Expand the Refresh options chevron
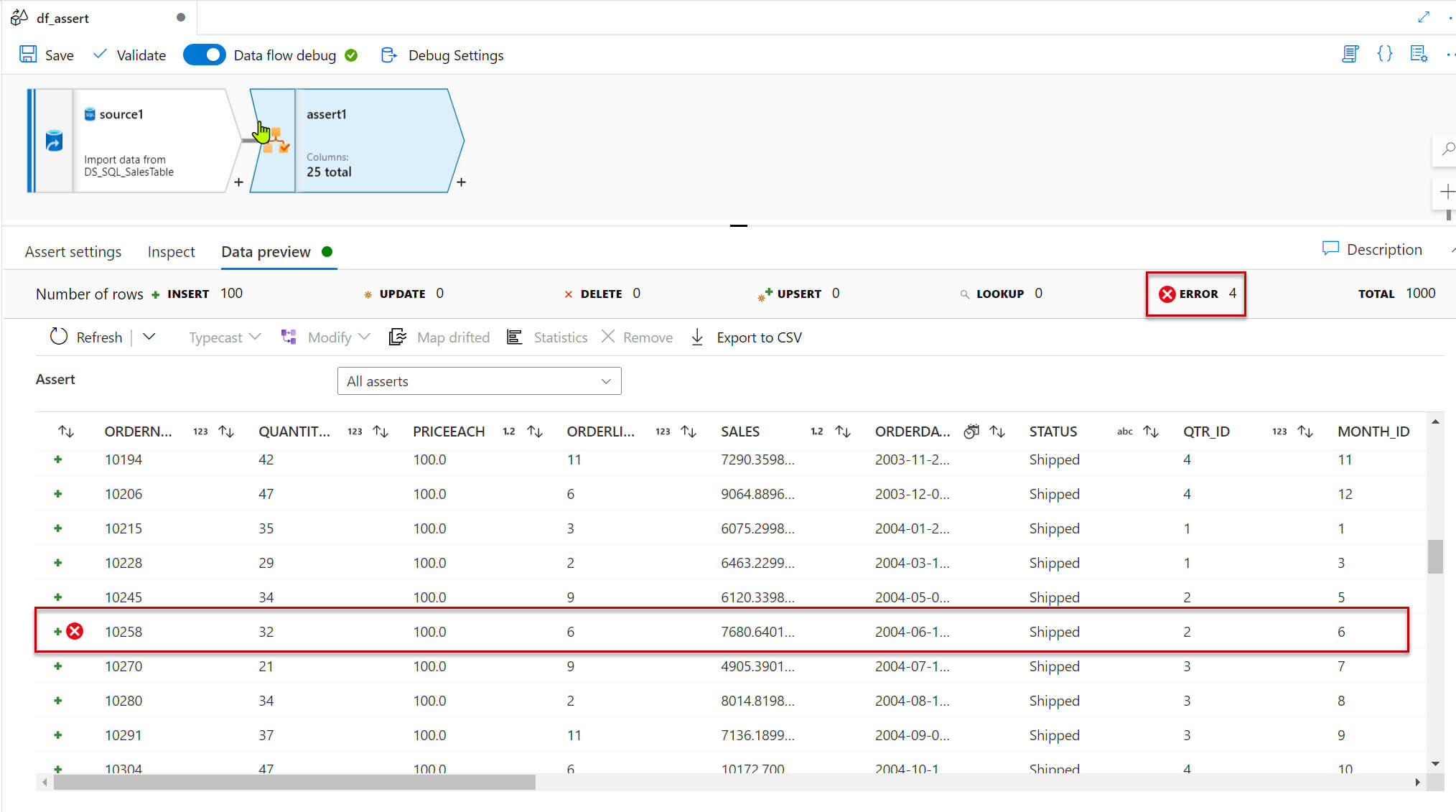 149,337
